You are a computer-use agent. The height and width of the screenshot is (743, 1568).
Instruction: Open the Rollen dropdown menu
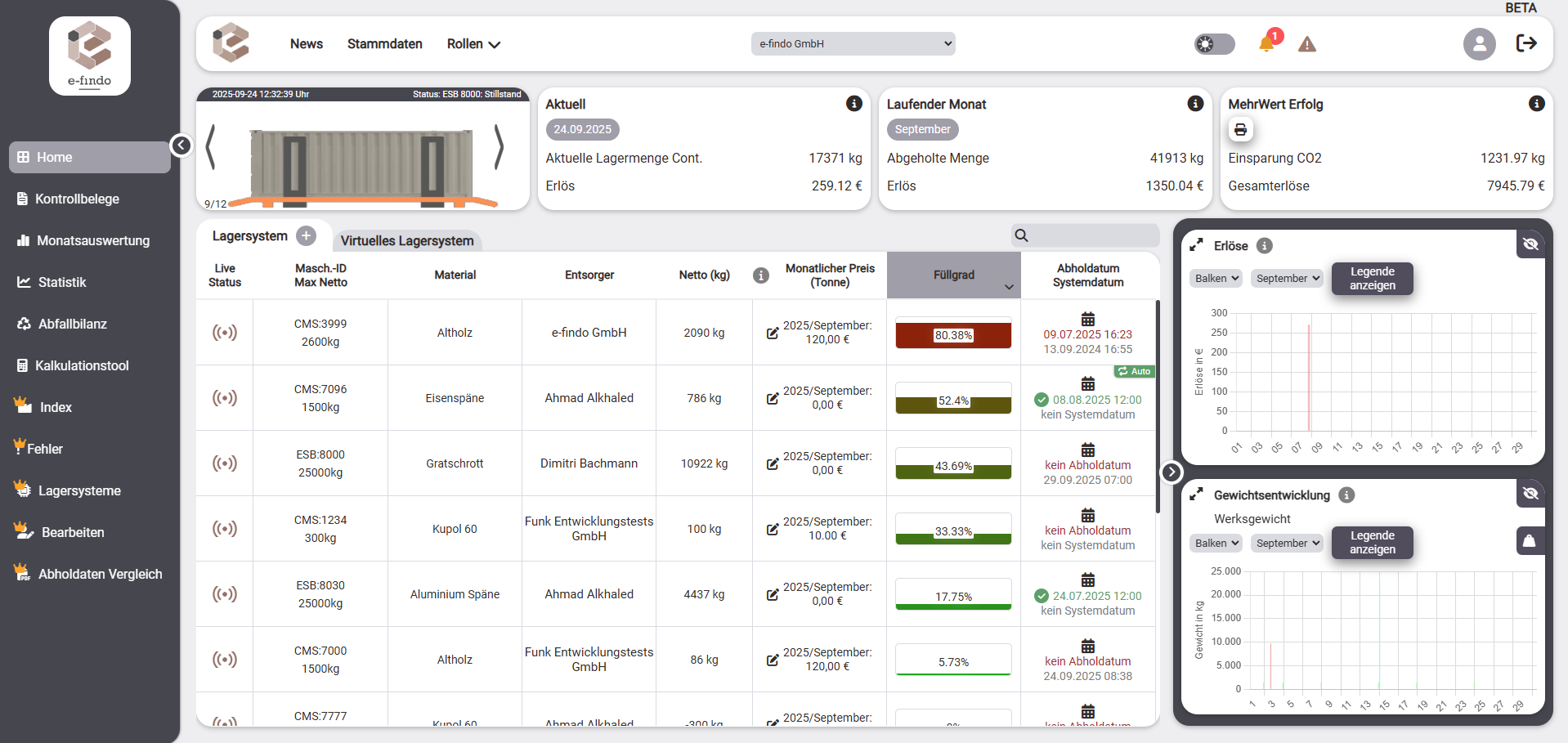click(473, 44)
